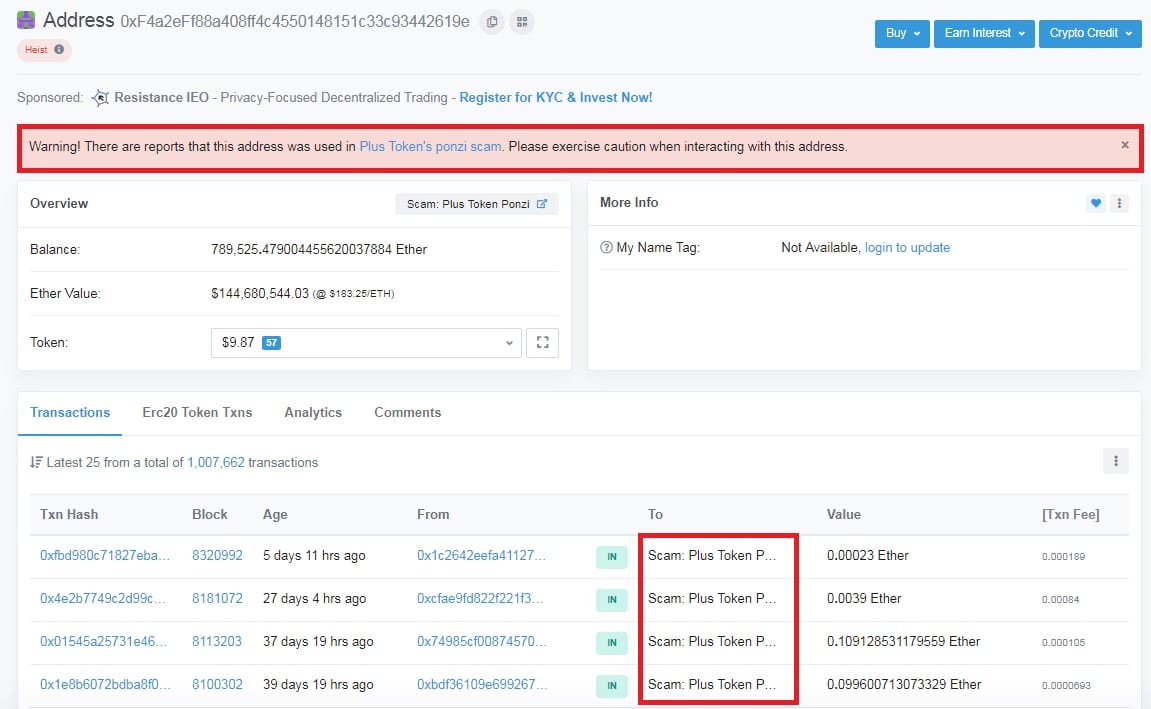
Task: Dismiss the Plus Token warning banner
Action: (1125, 145)
